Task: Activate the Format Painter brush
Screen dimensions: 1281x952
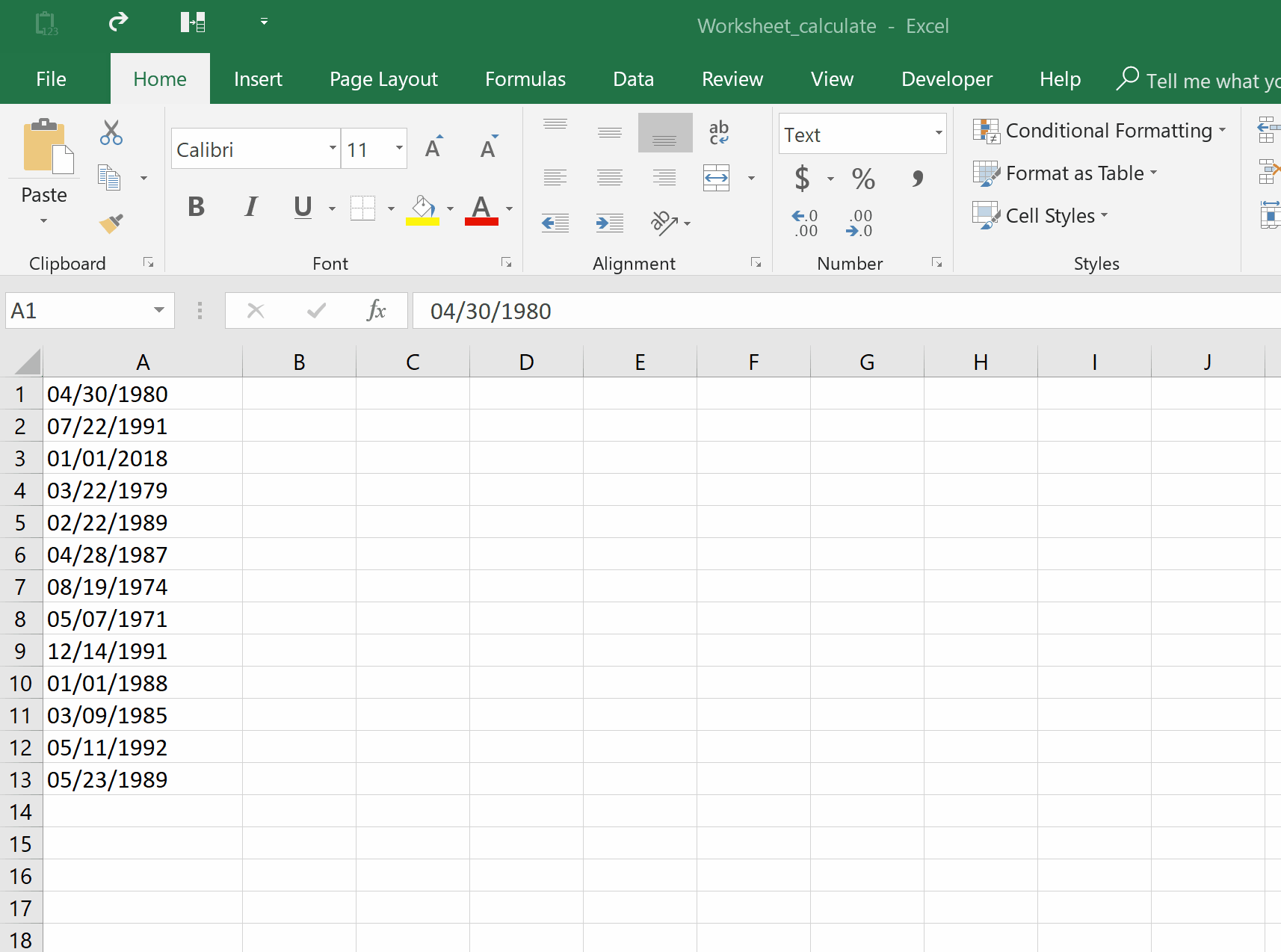Action: 110,223
